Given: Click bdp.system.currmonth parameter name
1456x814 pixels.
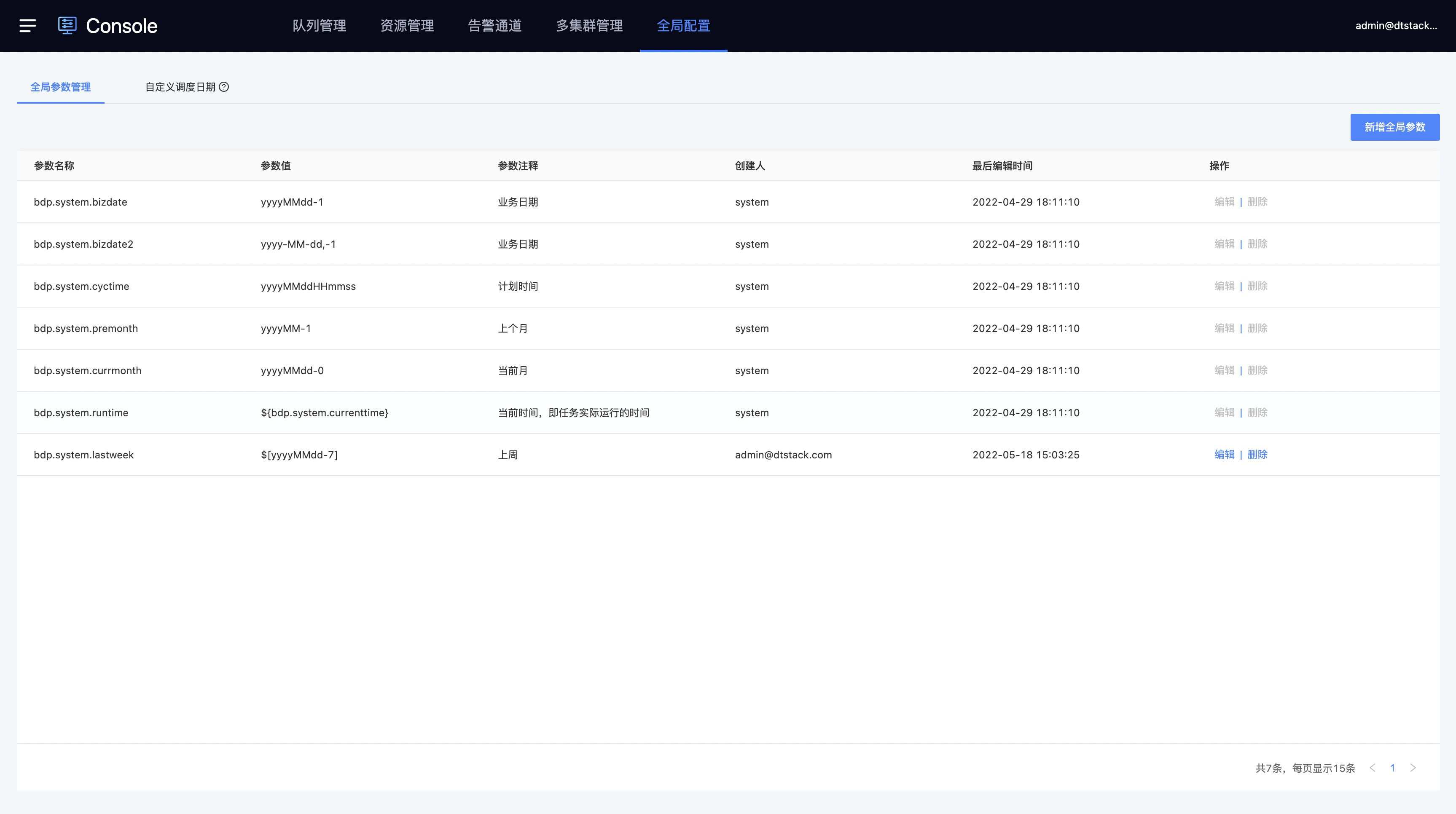Looking at the screenshot, I should pos(88,371).
